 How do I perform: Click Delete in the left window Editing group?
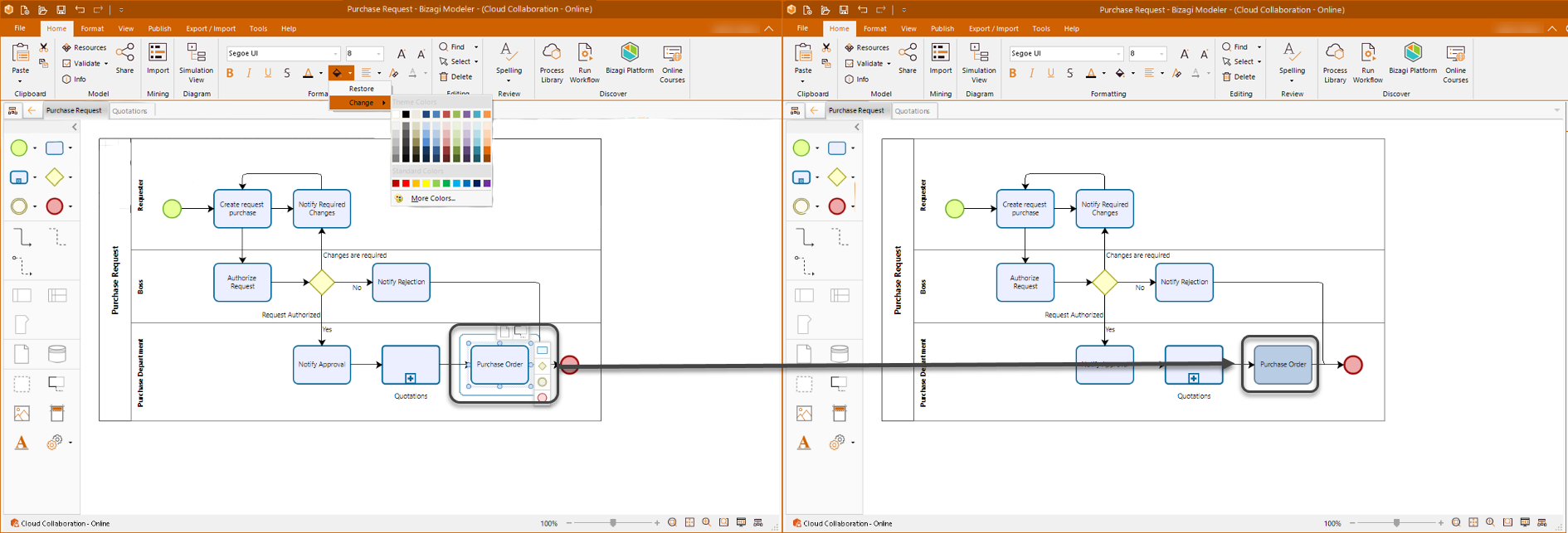click(456, 77)
